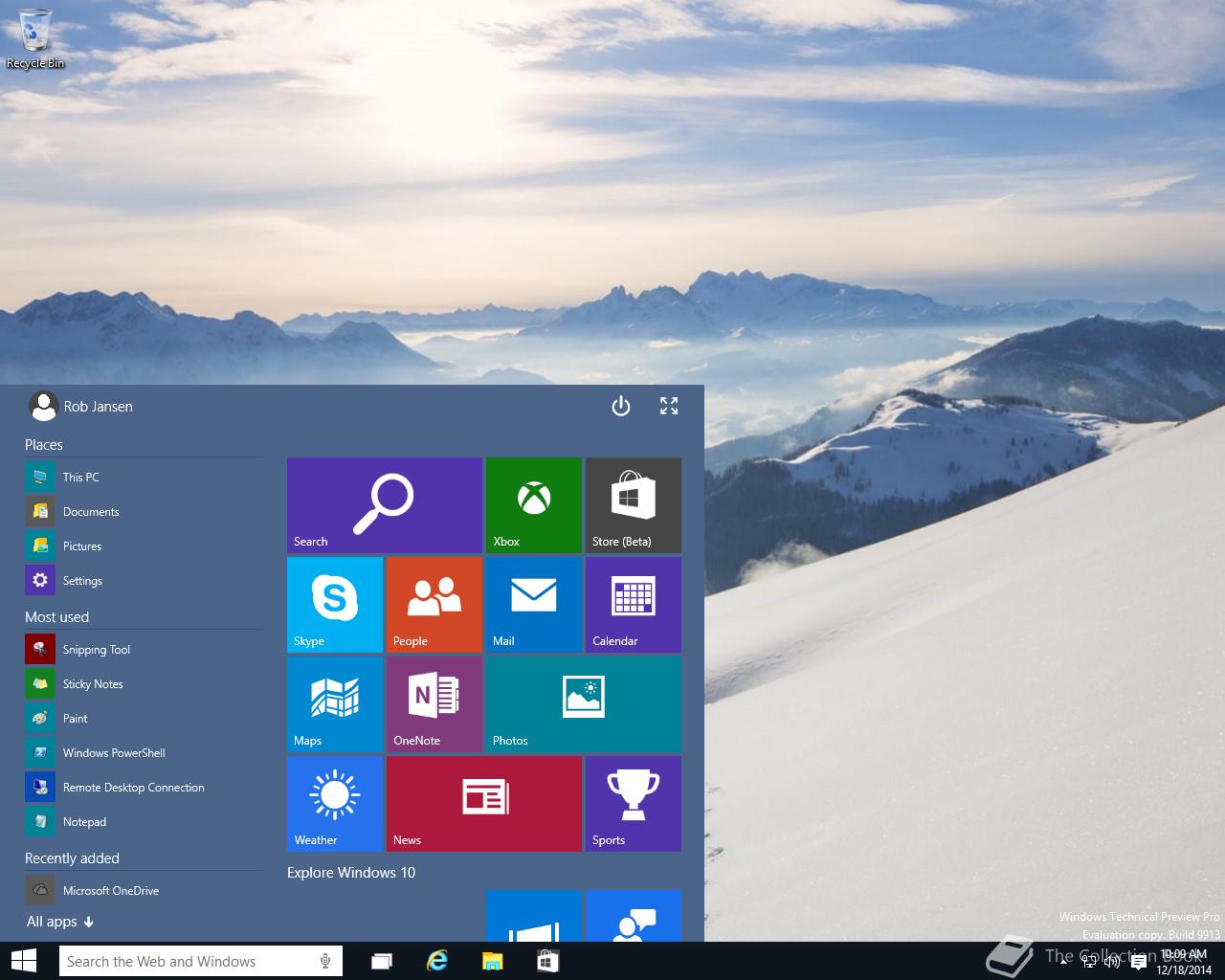Click the microphone icon in search box
The image size is (1225, 980).
click(325, 961)
